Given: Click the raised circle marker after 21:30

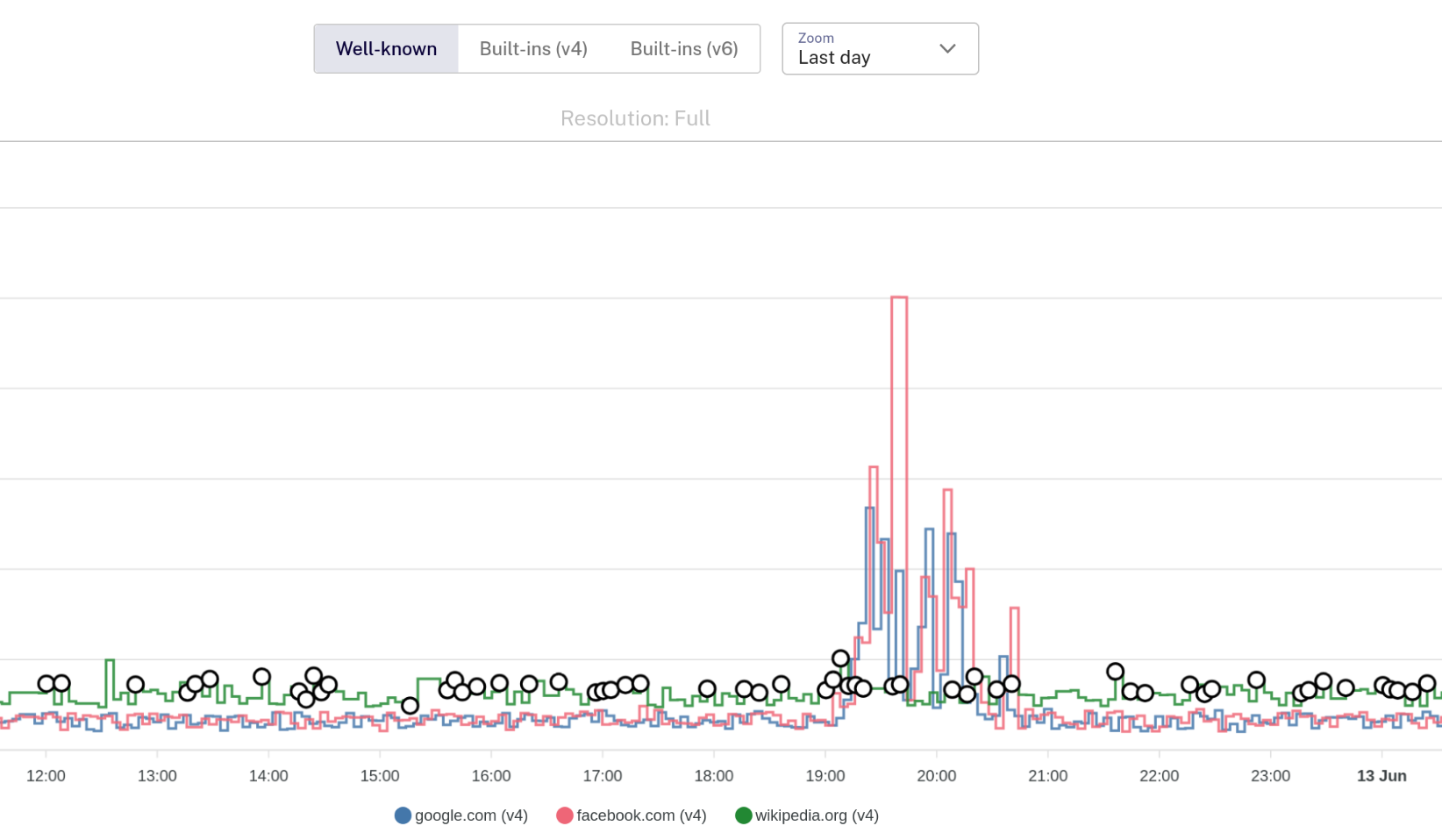Looking at the screenshot, I should pos(1115,672).
